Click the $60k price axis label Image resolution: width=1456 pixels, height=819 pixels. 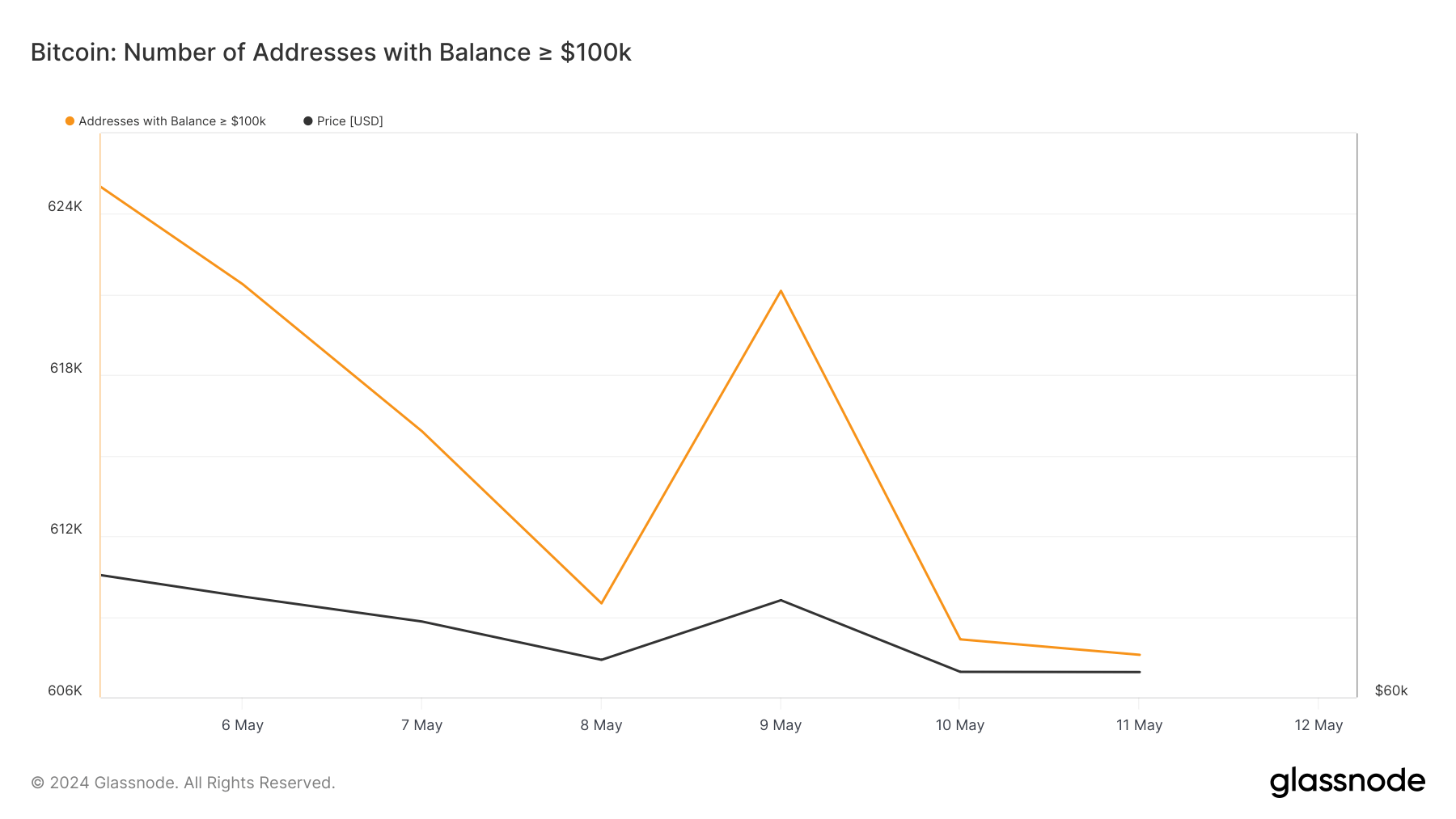click(1391, 691)
